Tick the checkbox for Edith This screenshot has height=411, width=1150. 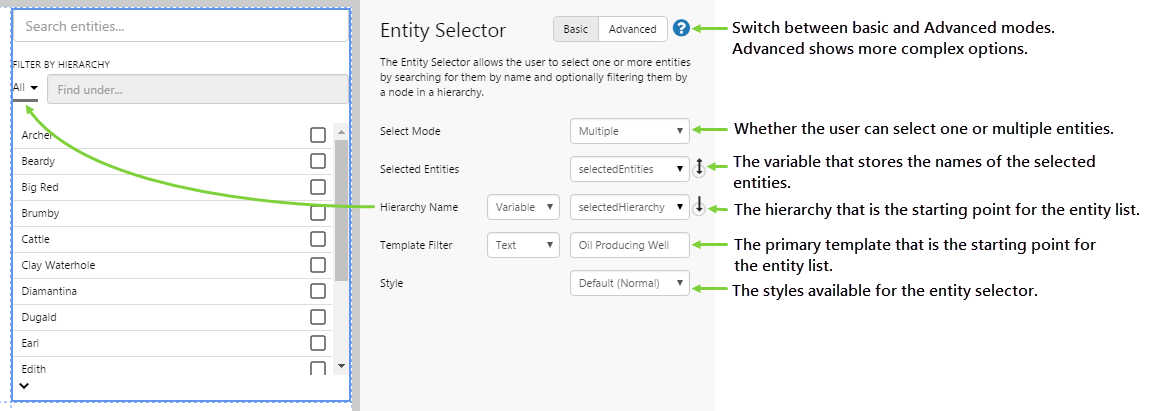318,368
